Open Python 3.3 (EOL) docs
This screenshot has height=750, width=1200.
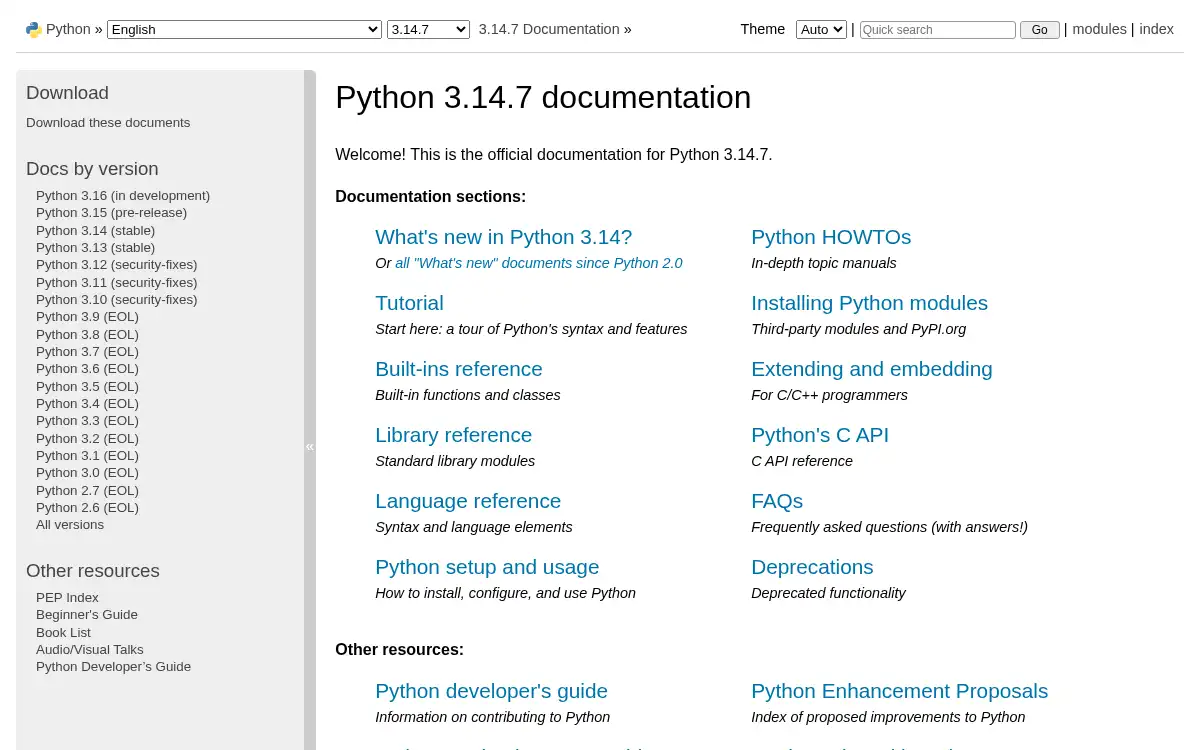(87, 421)
